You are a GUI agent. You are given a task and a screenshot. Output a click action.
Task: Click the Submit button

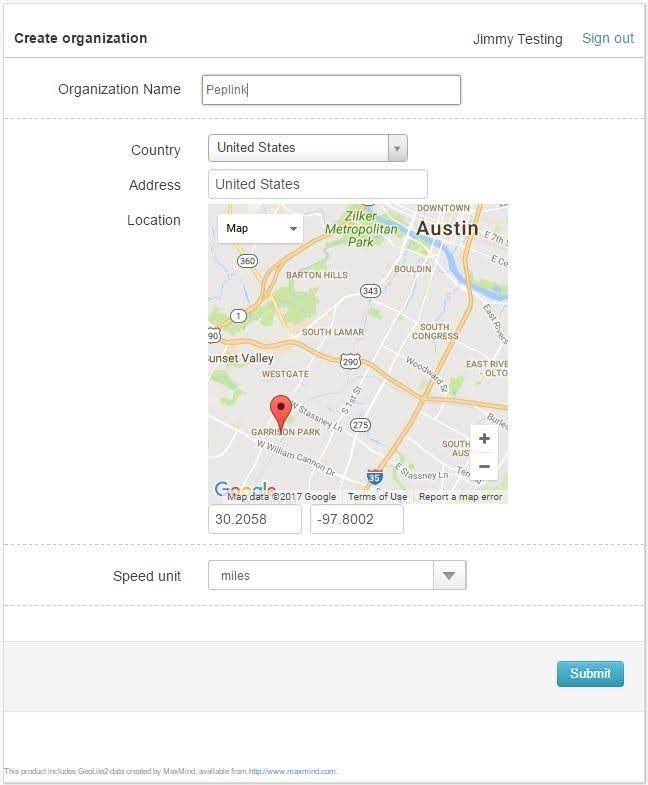tap(590, 673)
